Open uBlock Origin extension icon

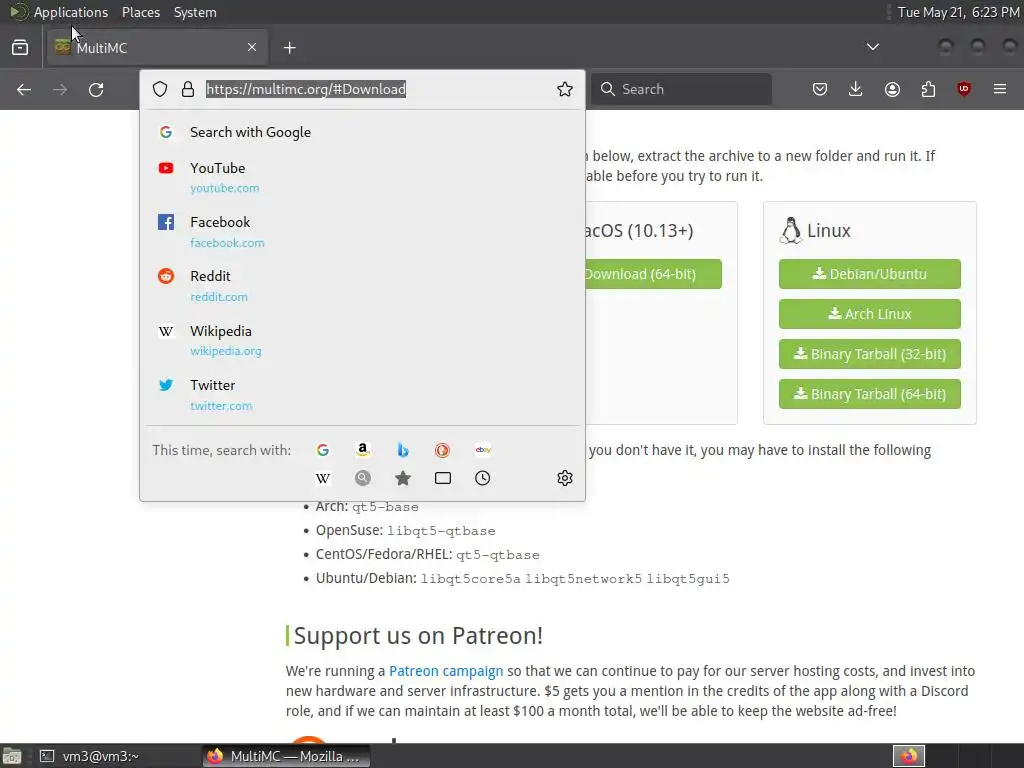[x=964, y=89]
